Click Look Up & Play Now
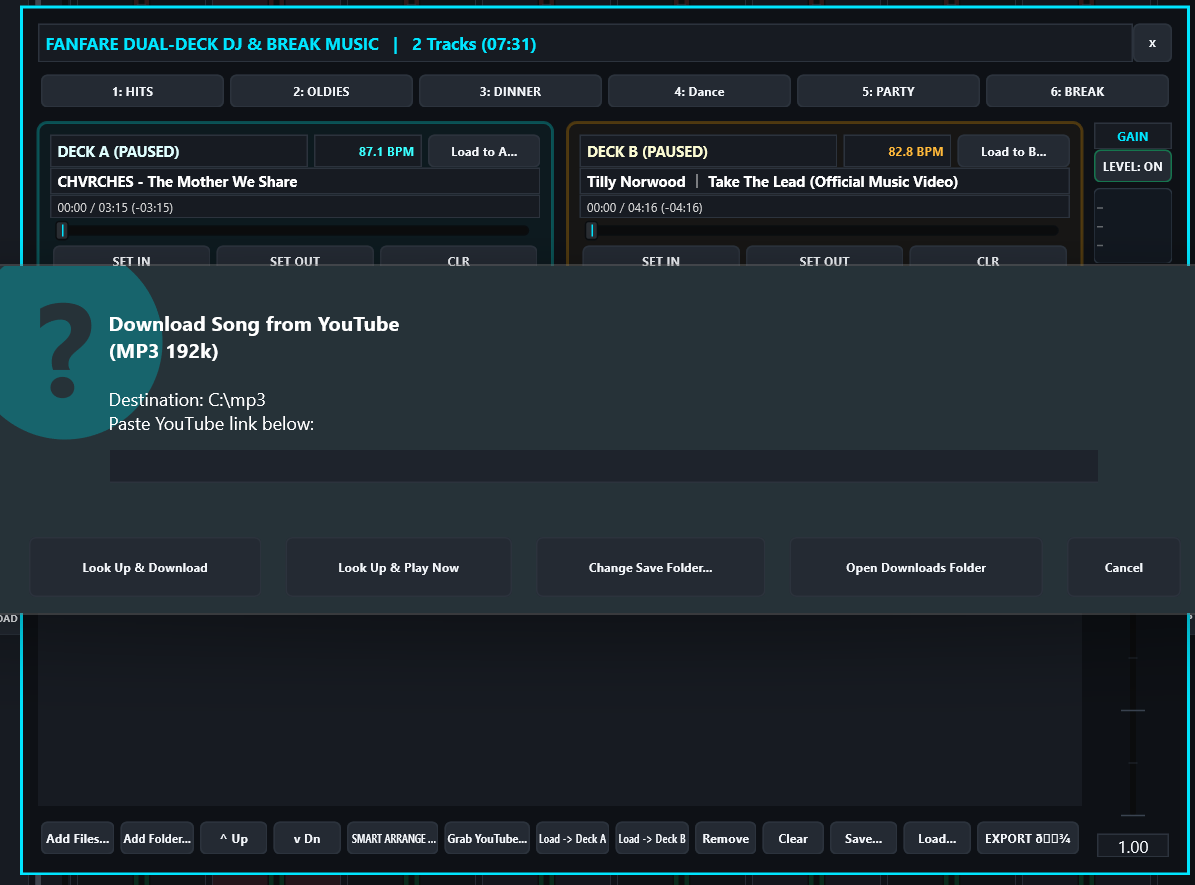 [399, 567]
